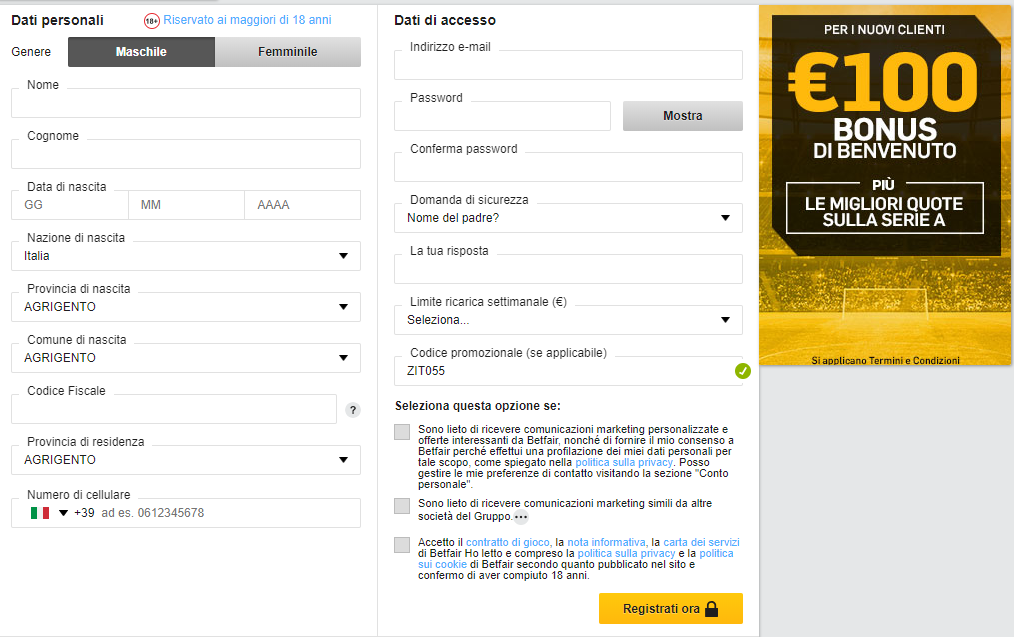Click the Codice Fiscale help question mark icon

pos(352,410)
